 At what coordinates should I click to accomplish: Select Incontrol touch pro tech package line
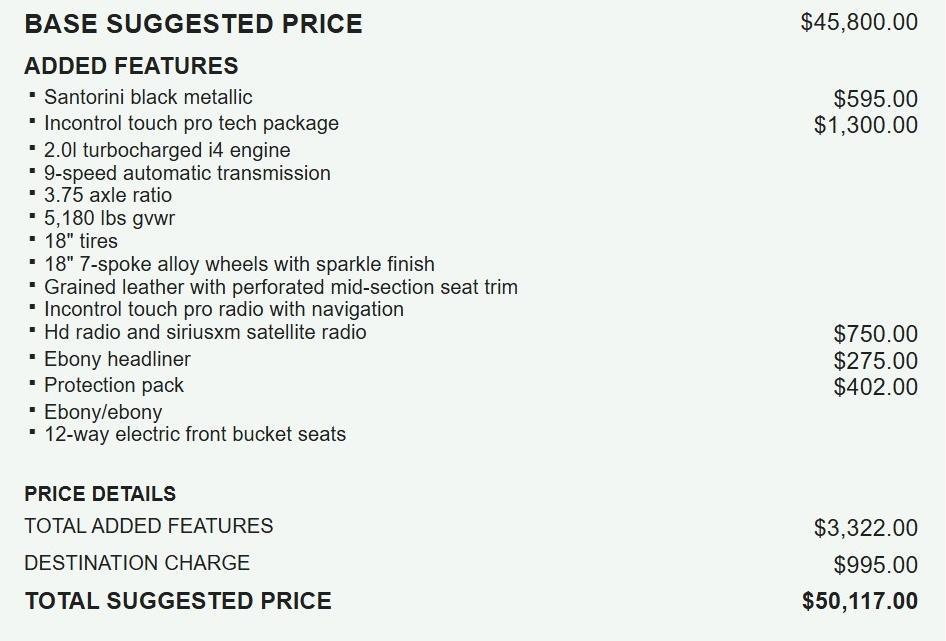tap(191, 123)
